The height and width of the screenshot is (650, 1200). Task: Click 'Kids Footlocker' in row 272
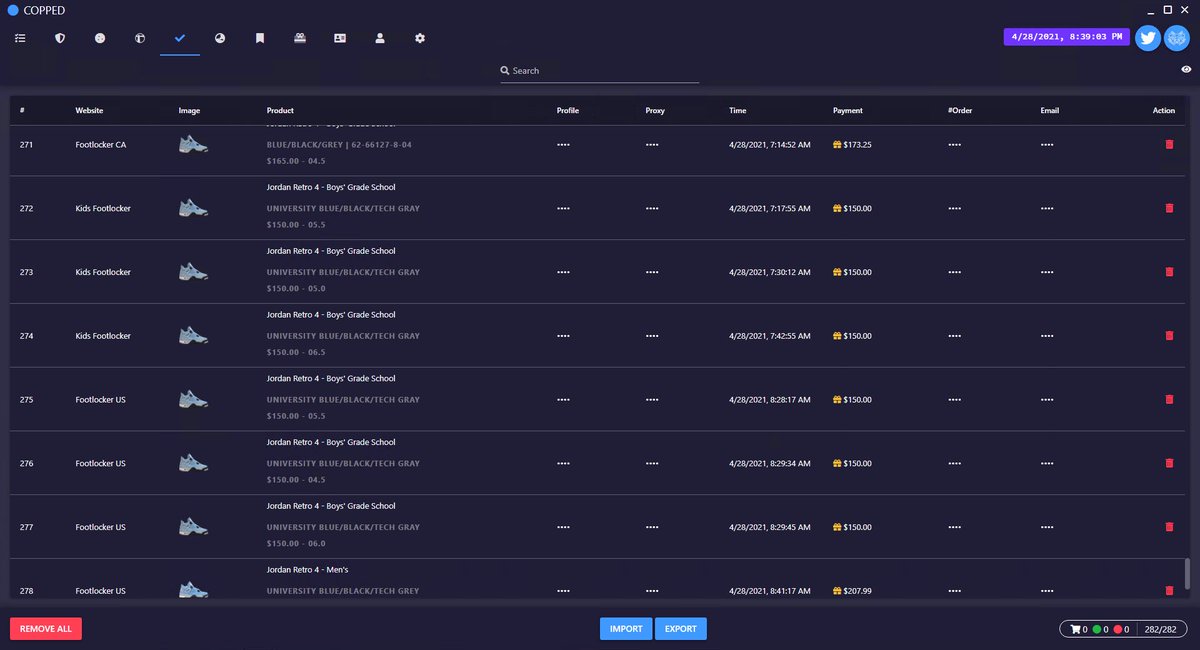pyautogui.click(x=103, y=208)
